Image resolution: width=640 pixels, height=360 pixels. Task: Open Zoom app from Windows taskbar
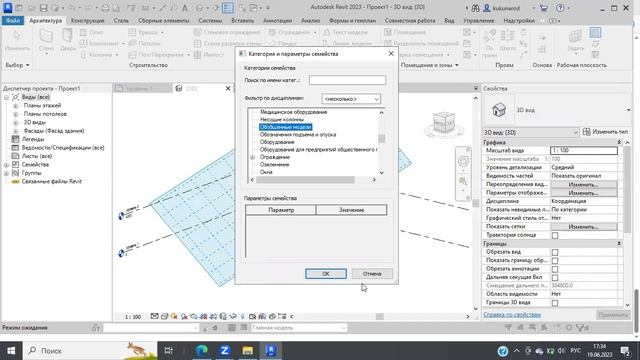click(224, 351)
